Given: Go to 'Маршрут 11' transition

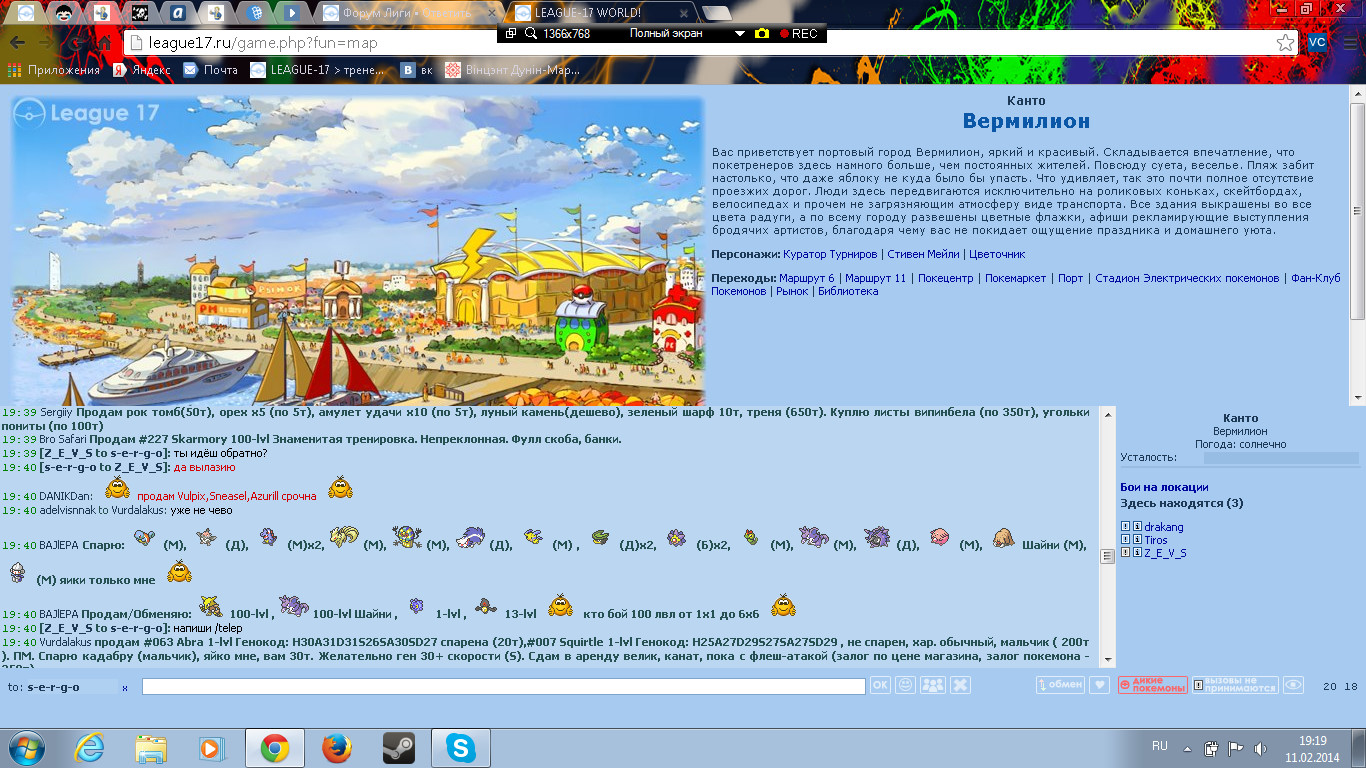Looking at the screenshot, I should click(x=876, y=278).
